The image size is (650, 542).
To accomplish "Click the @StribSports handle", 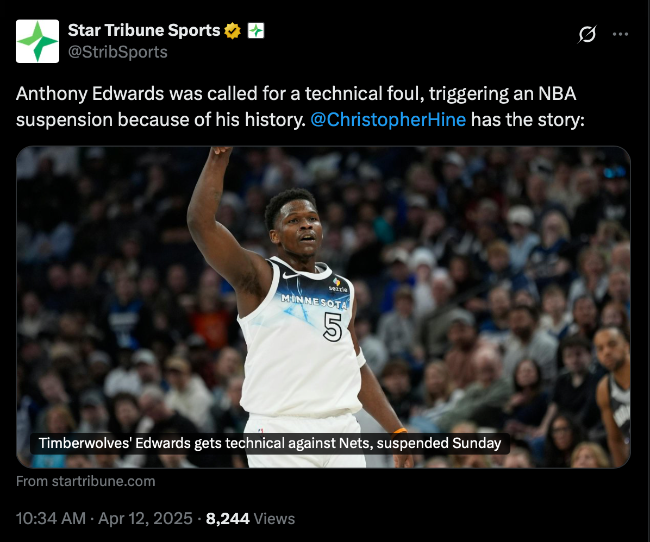I will [118, 52].
